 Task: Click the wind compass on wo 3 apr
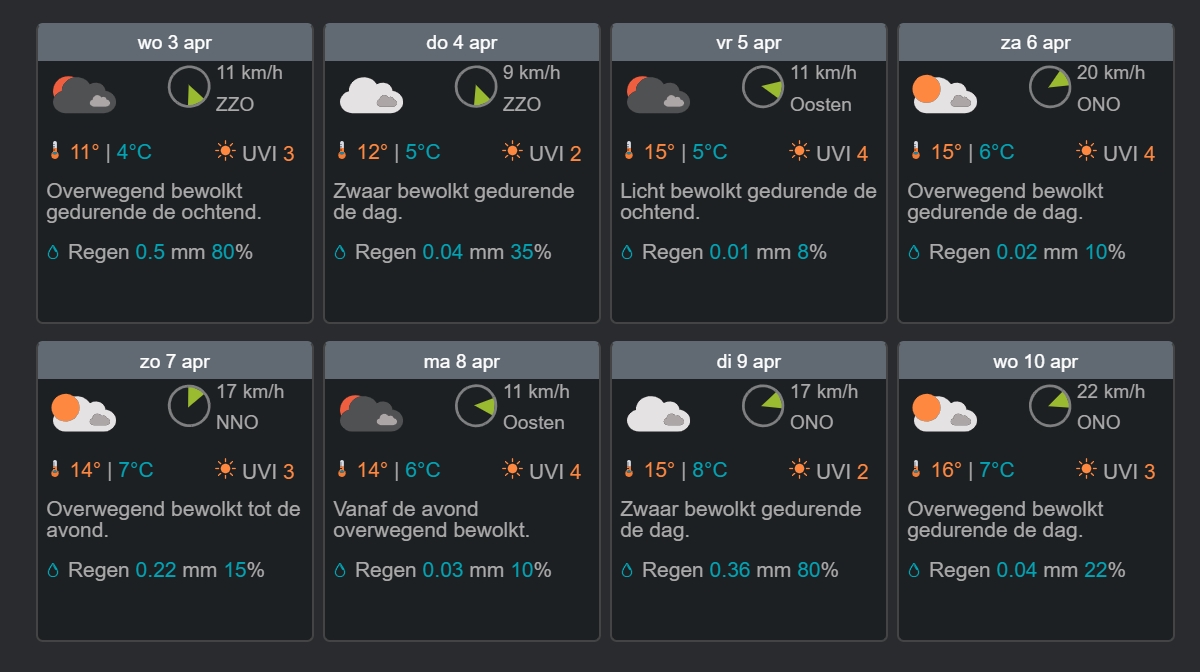pos(189,87)
